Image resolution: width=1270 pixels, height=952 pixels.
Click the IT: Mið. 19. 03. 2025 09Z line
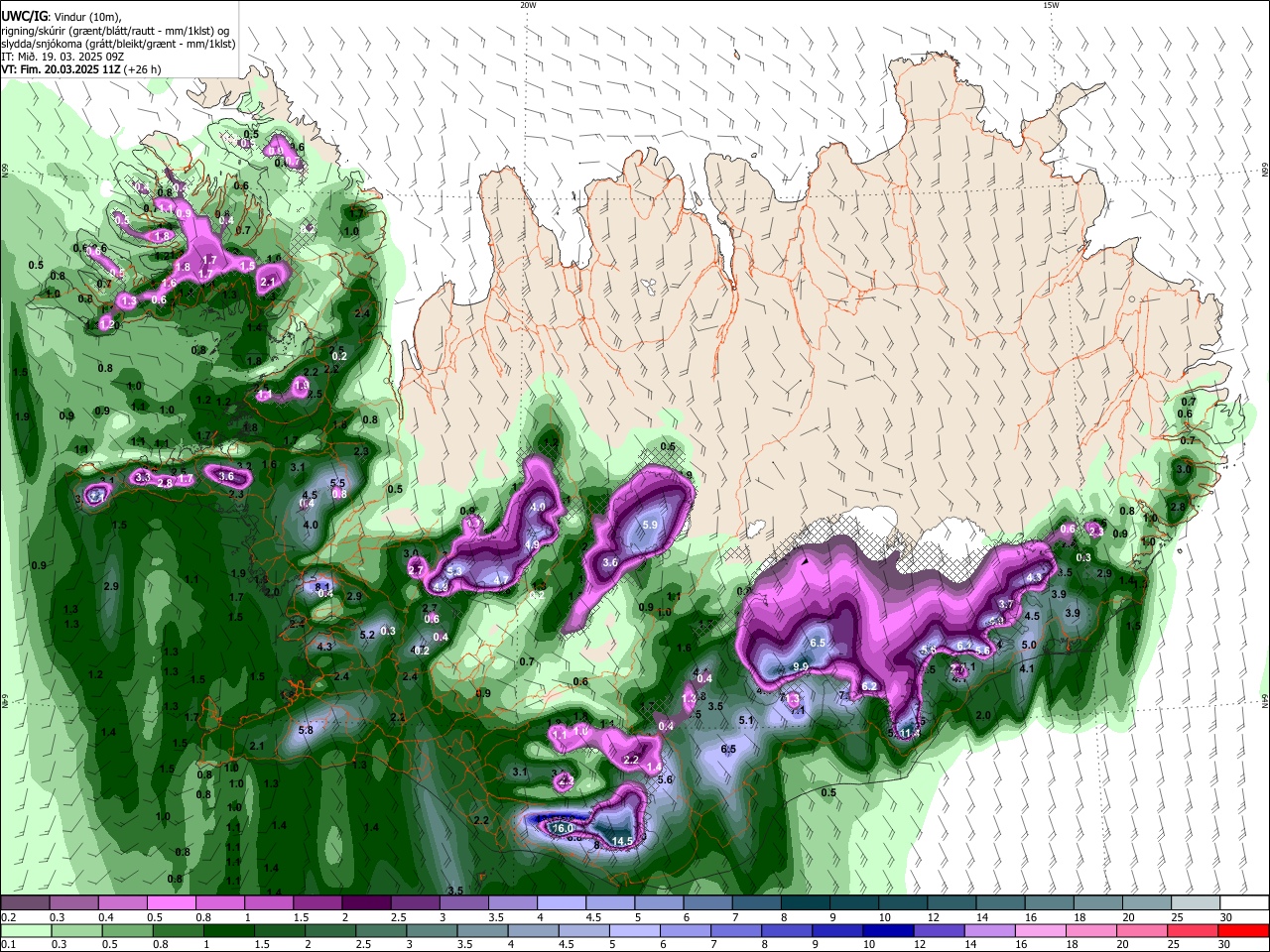[x=63, y=57]
